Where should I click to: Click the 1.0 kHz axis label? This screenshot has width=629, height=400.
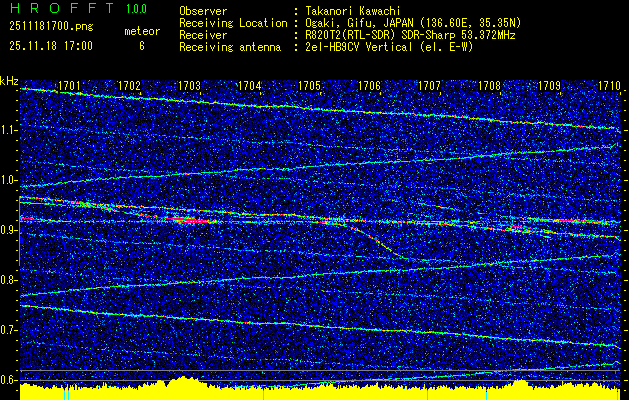[8, 180]
